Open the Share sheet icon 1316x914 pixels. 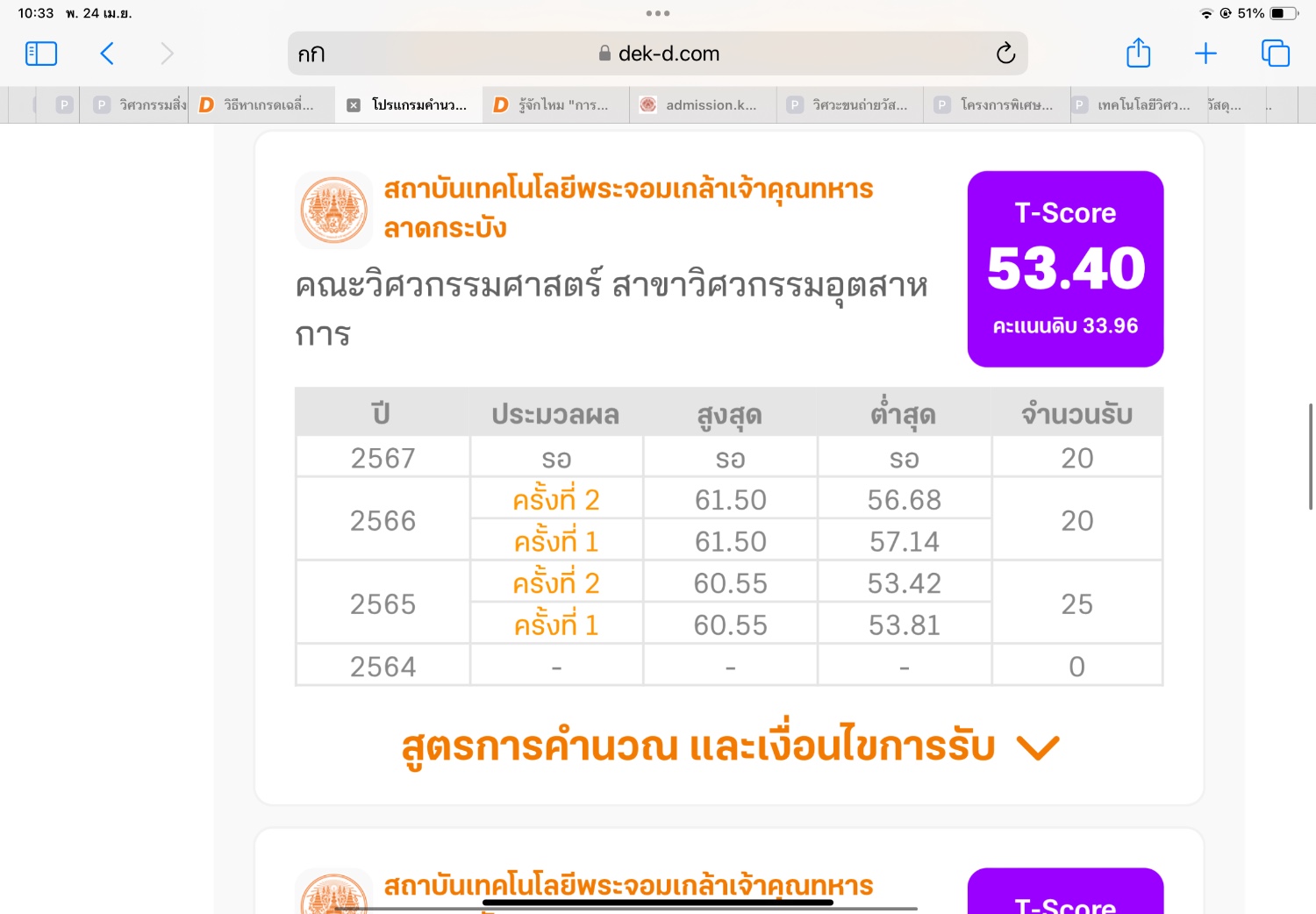point(1138,53)
